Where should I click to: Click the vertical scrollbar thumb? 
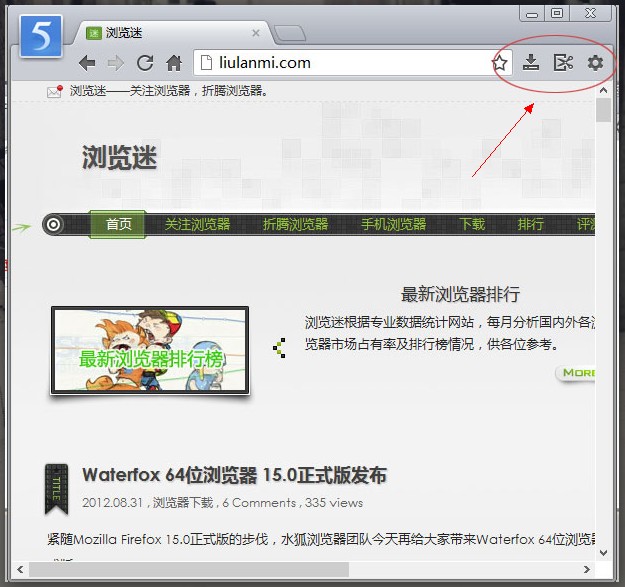[603, 110]
